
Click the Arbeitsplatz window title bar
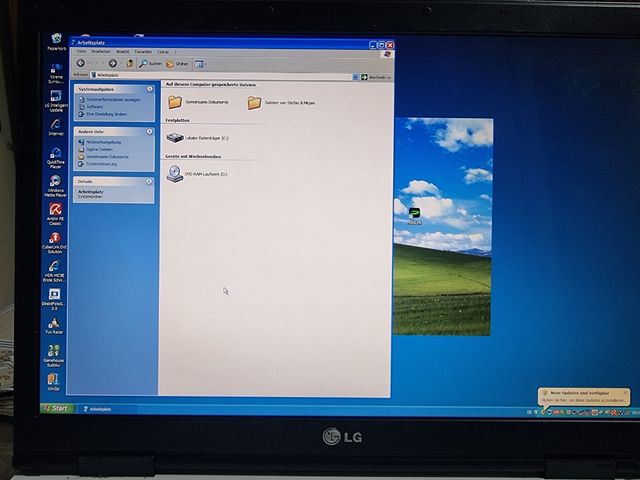point(220,43)
